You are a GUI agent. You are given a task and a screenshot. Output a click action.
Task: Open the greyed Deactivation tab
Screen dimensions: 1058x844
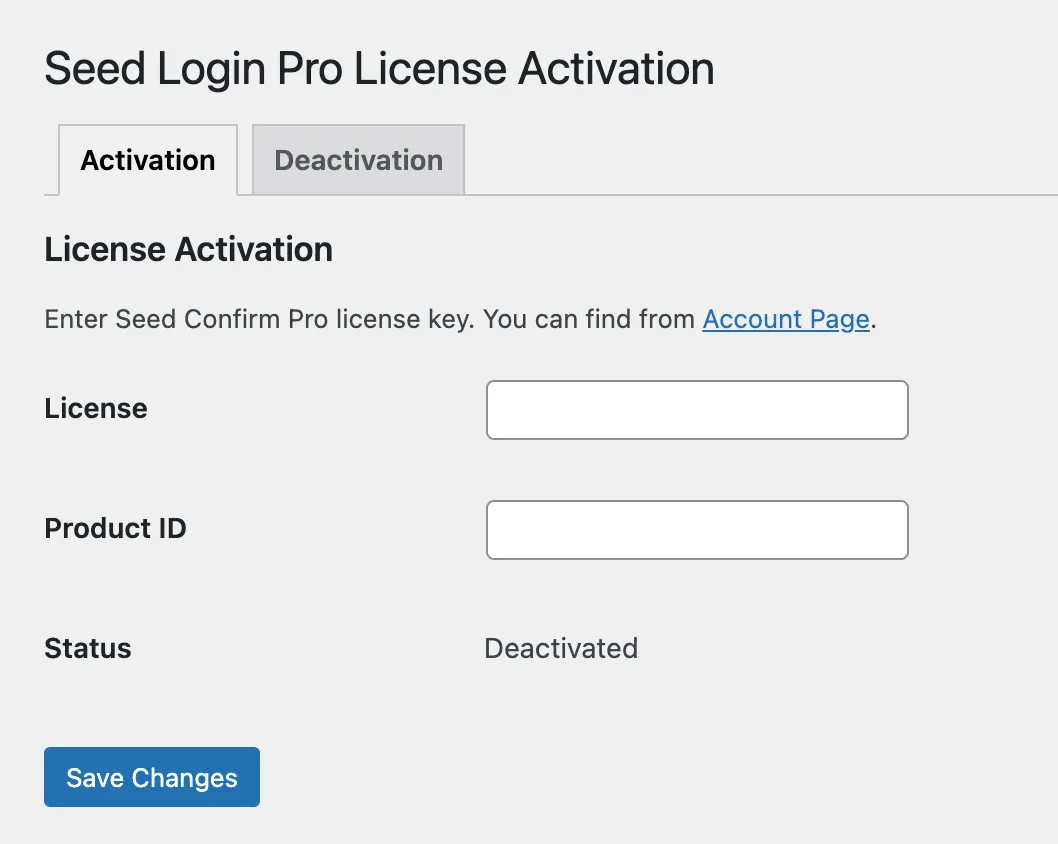point(358,160)
